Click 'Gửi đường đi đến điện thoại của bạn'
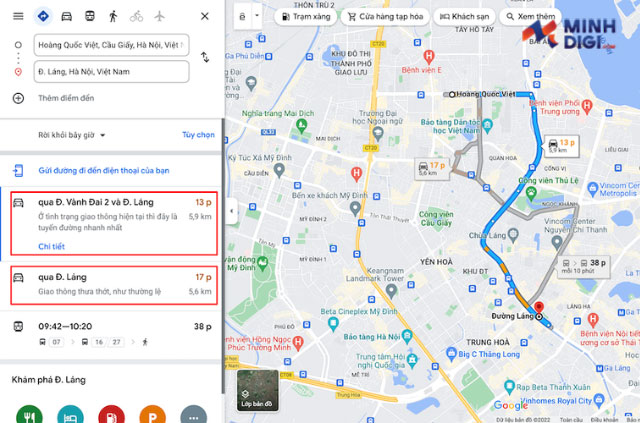The image size is (640, 423). tap(104, 171)
